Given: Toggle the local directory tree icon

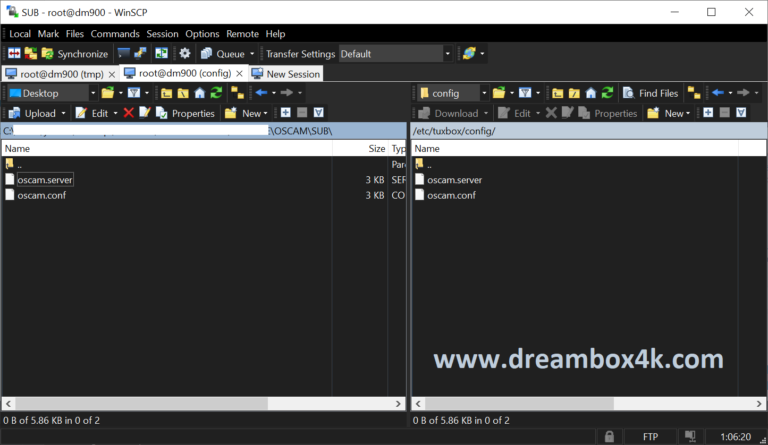Looking at the screenshot, I should point(238,93).
